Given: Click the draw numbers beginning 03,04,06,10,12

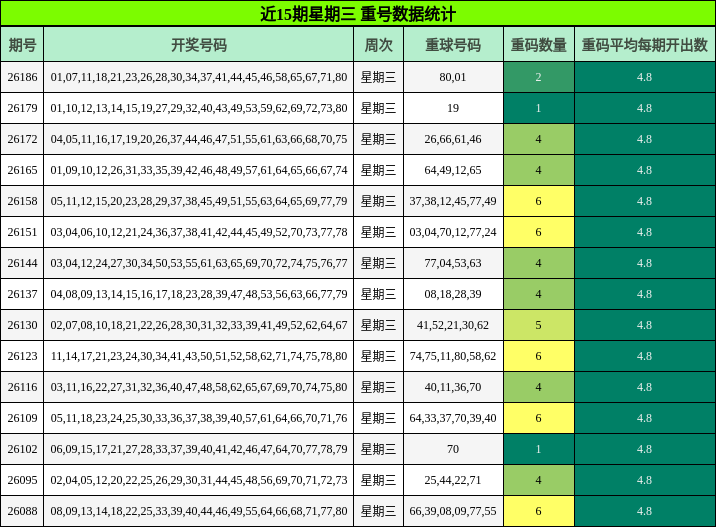Looking at the screenshot, I should (x=199, y=232).
